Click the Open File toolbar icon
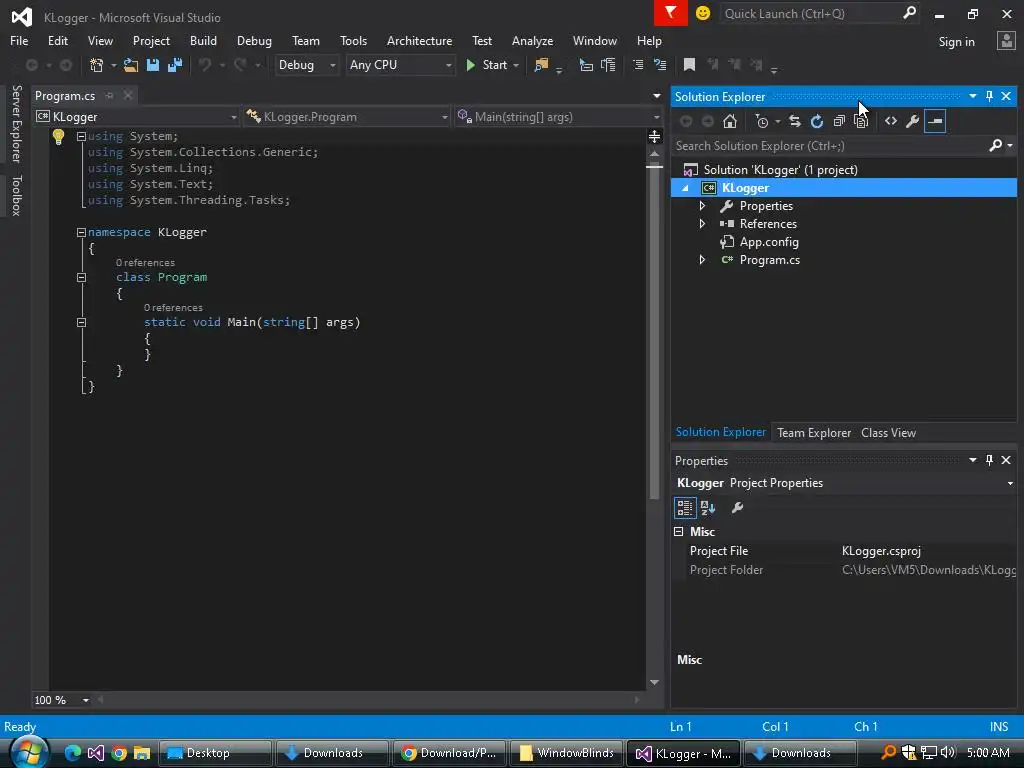 tap(131, 65)
